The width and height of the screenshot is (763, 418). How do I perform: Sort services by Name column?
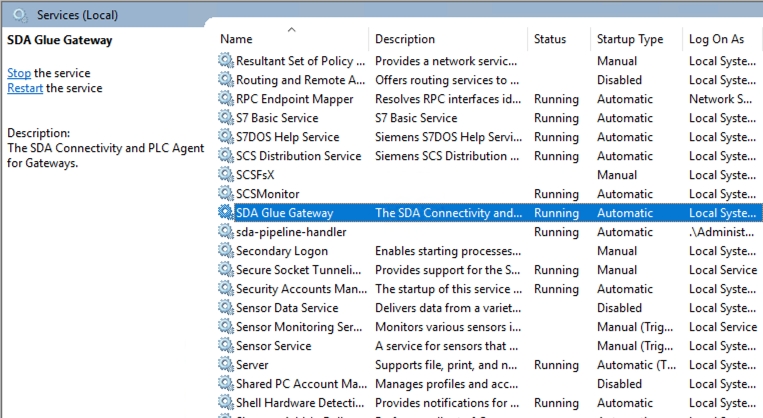(237, 39)
